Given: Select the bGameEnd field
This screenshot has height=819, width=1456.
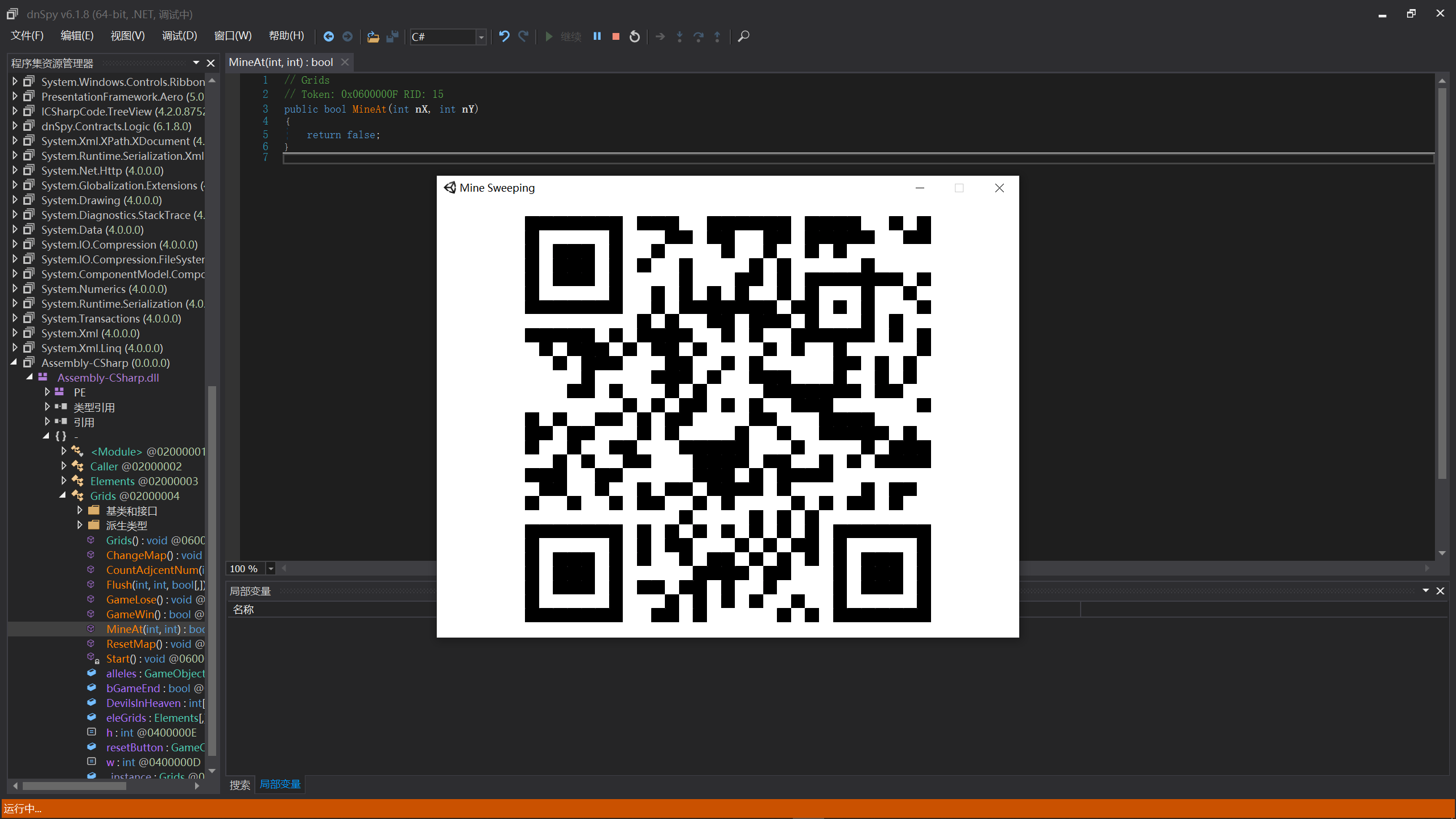Looking at the screenshot, I should [x=155, y=688].
